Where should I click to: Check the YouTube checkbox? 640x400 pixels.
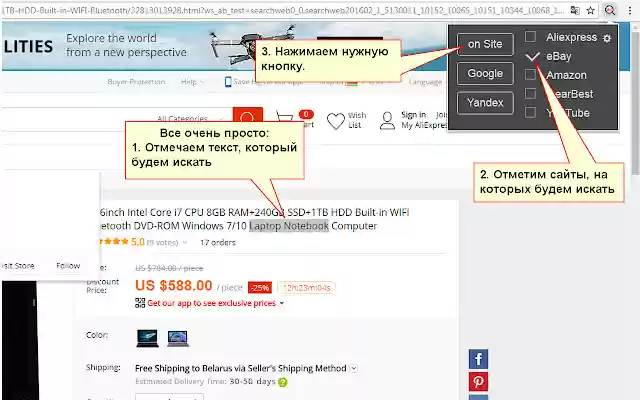[530, 112]
